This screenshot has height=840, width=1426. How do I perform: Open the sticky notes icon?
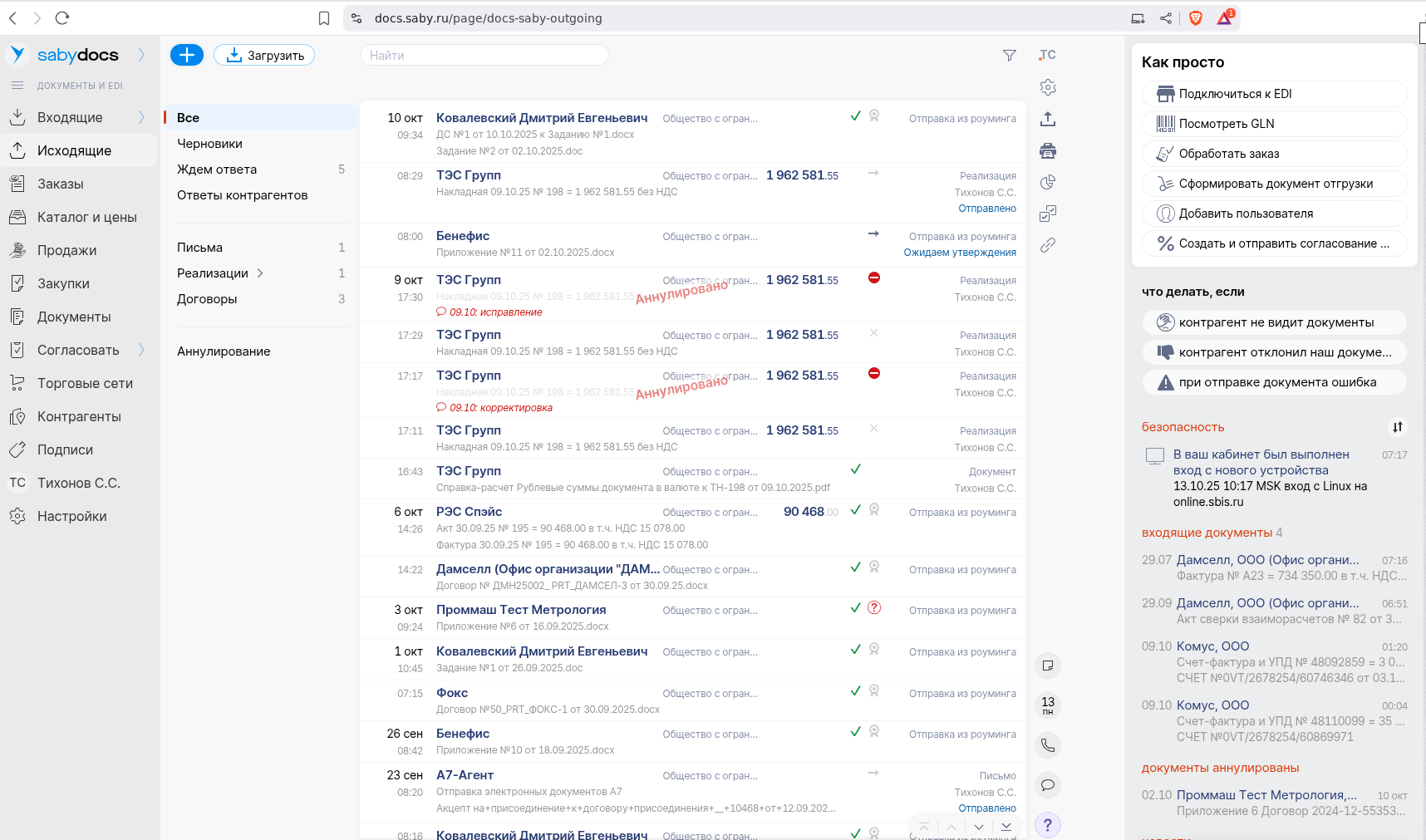tap(1048, 666)
